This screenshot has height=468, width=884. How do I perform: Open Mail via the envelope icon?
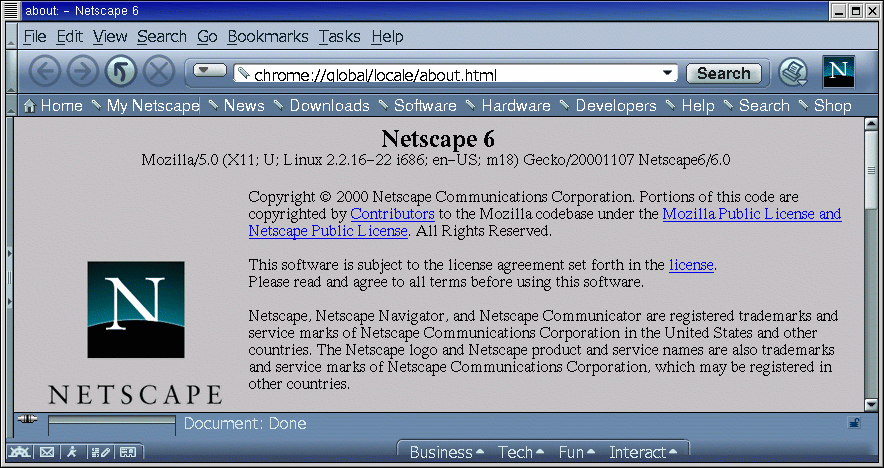47,452
